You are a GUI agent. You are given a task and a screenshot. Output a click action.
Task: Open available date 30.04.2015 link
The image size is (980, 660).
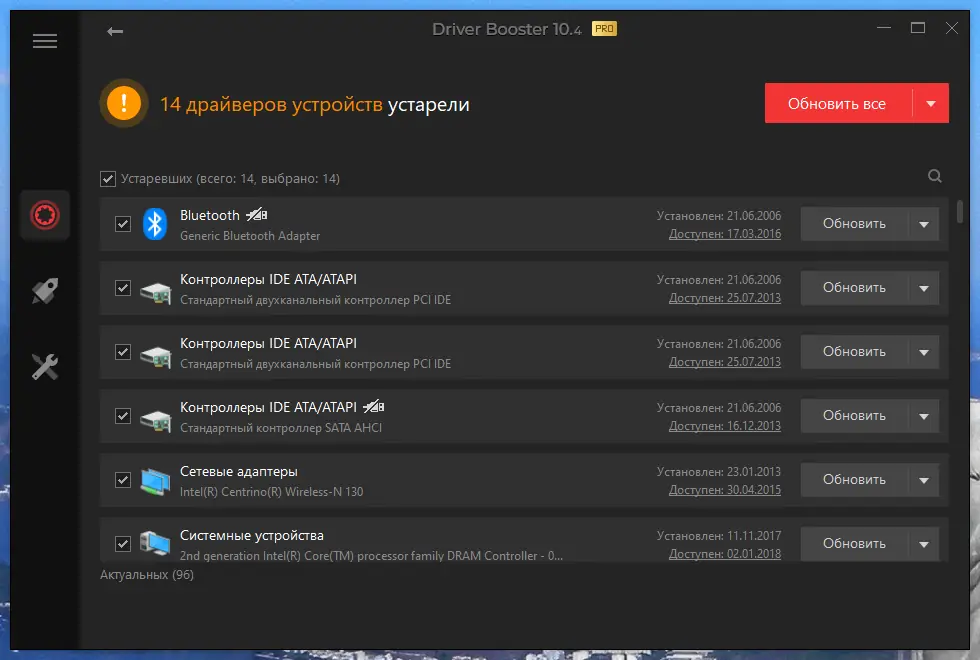coord(724,490)
